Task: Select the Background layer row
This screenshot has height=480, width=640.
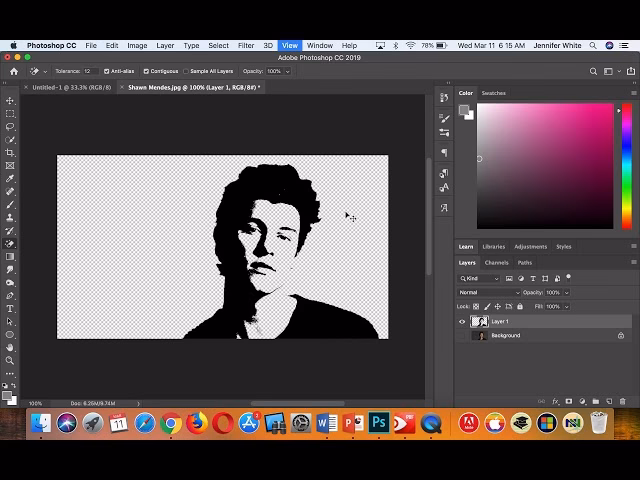Action: tap(544, 336)
